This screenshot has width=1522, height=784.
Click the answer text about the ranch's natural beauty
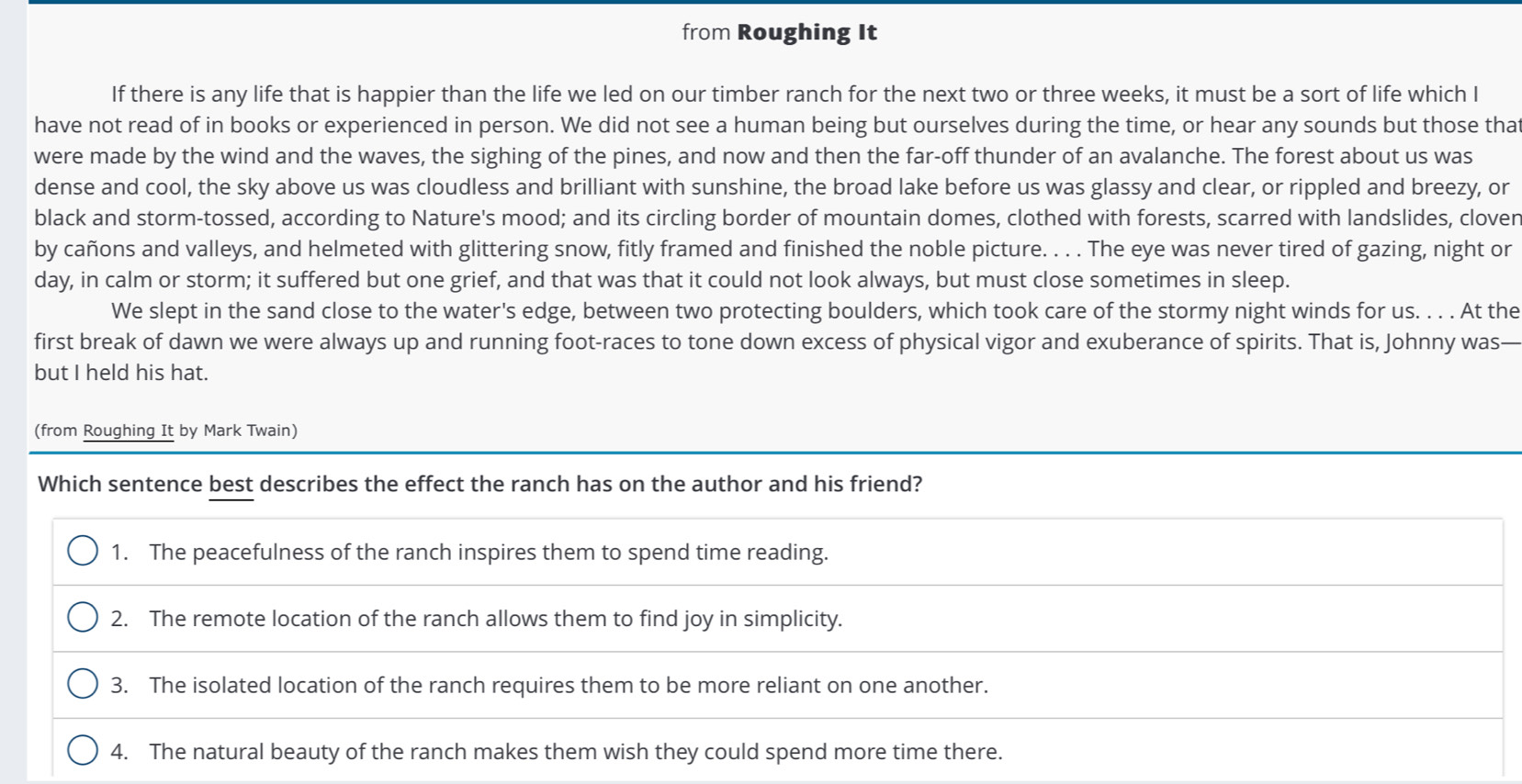[x=576, y=751]
